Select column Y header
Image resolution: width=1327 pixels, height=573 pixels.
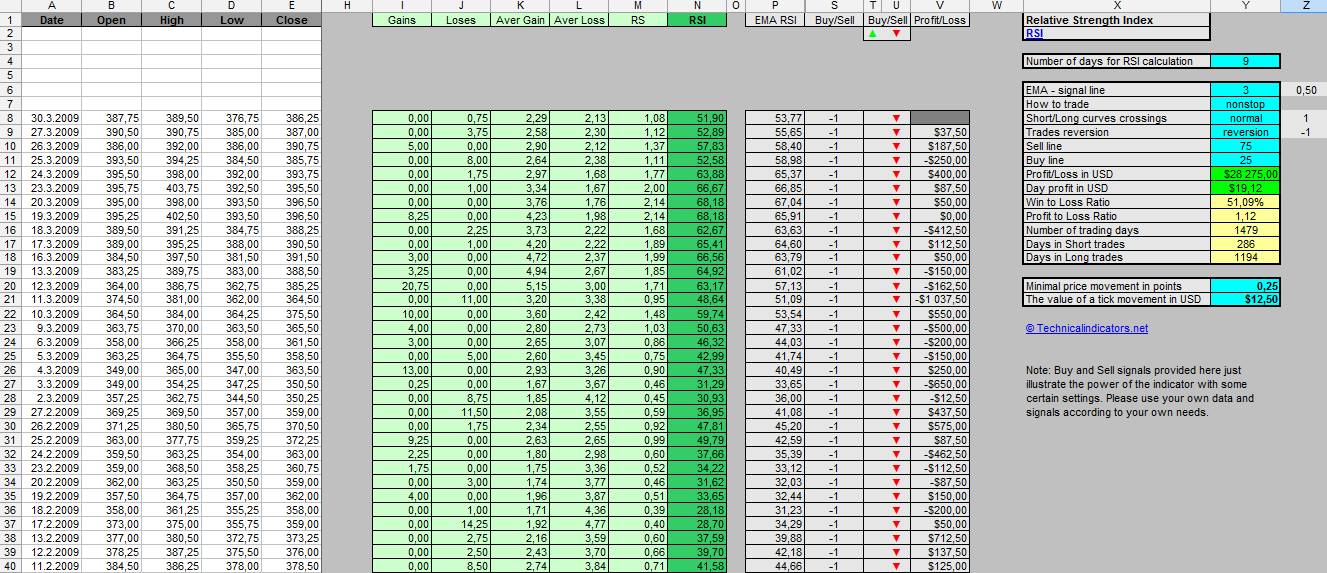(x=1245, y=6)
